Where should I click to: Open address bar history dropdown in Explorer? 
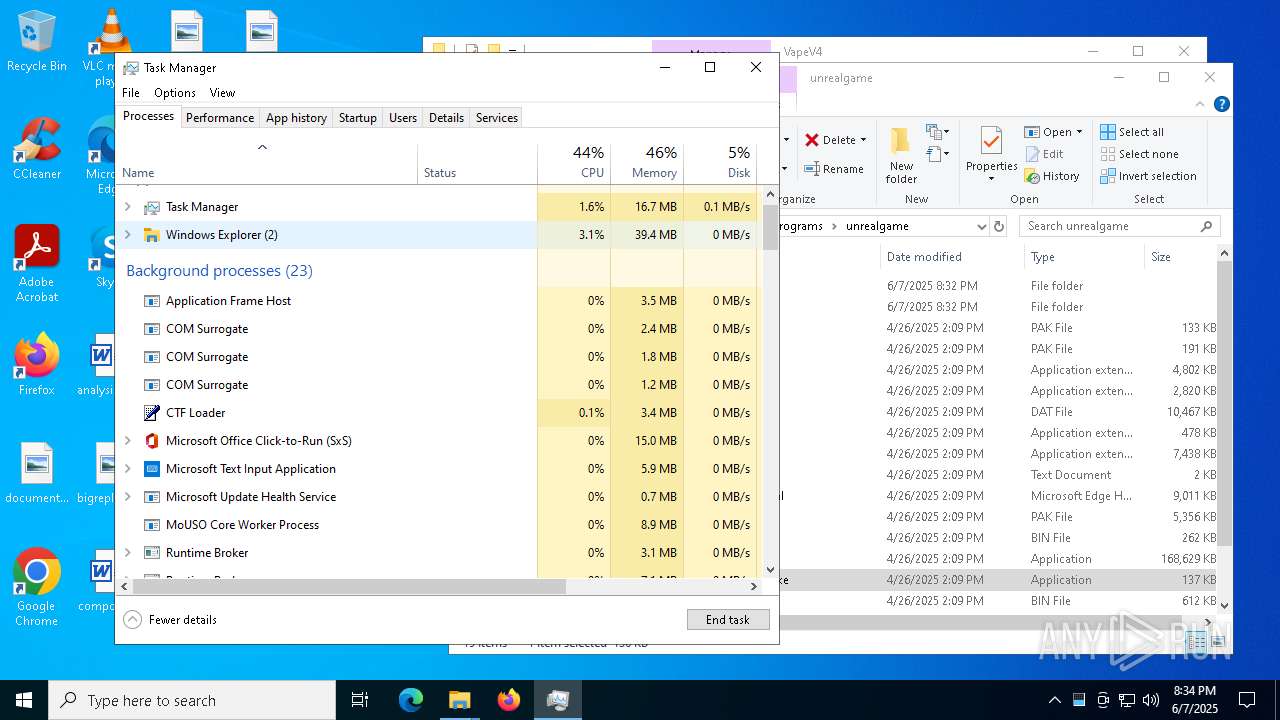coord(981,226)
